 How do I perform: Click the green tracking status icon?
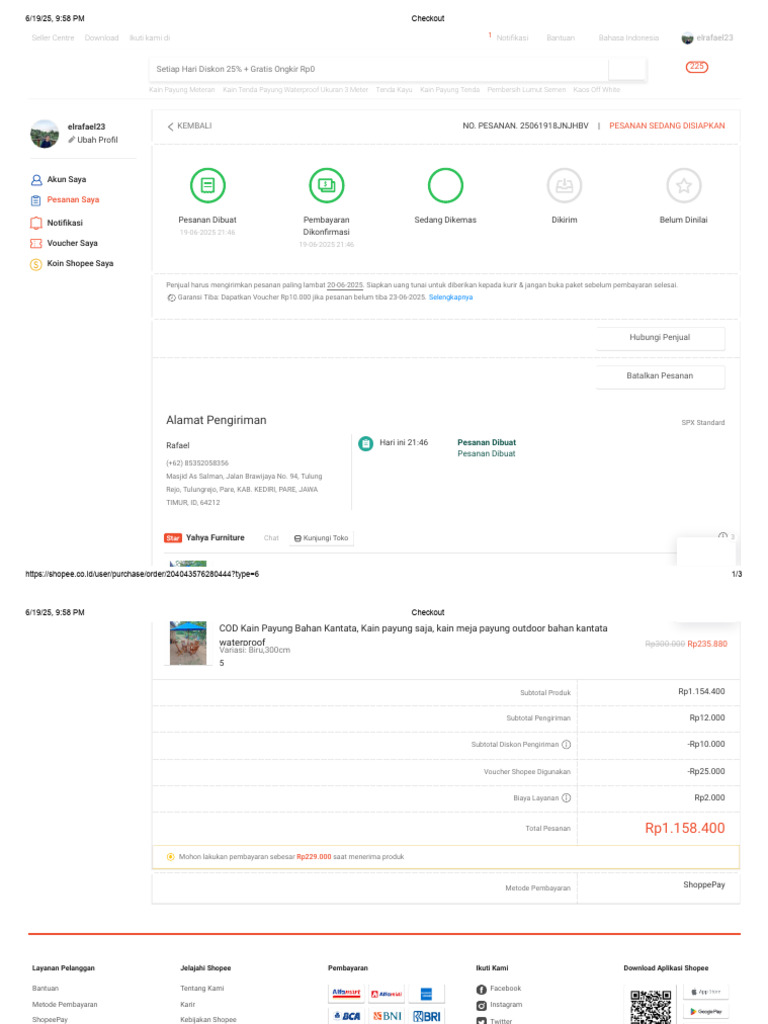click(x=366, y=443)
